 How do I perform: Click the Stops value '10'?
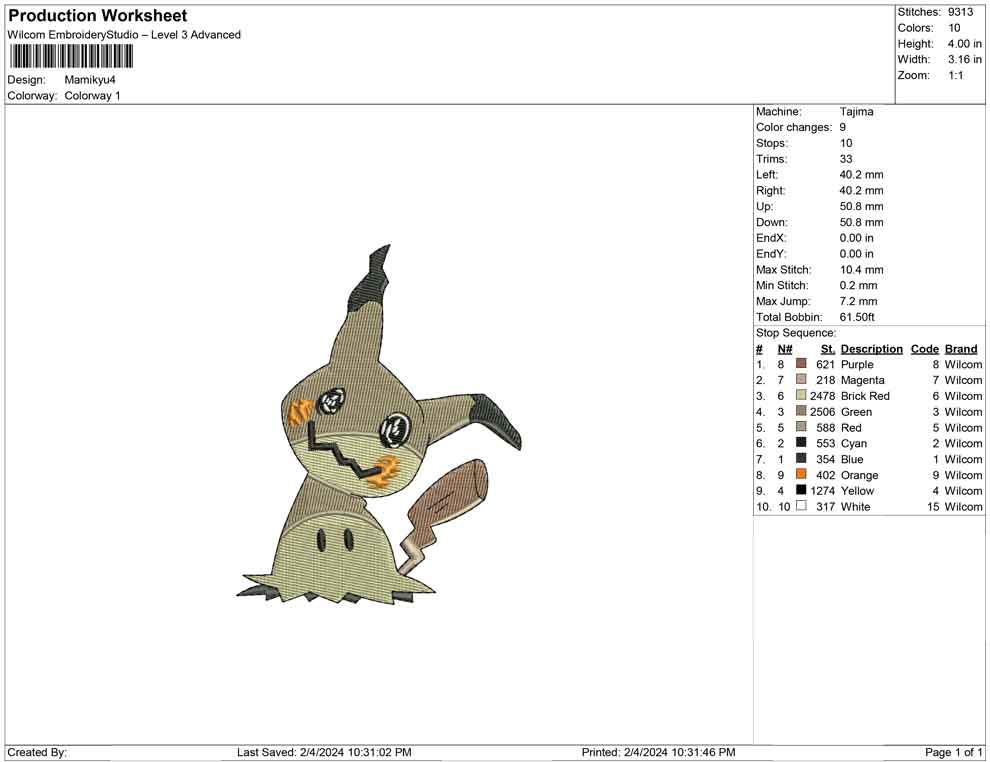click(x=846, y=143)
